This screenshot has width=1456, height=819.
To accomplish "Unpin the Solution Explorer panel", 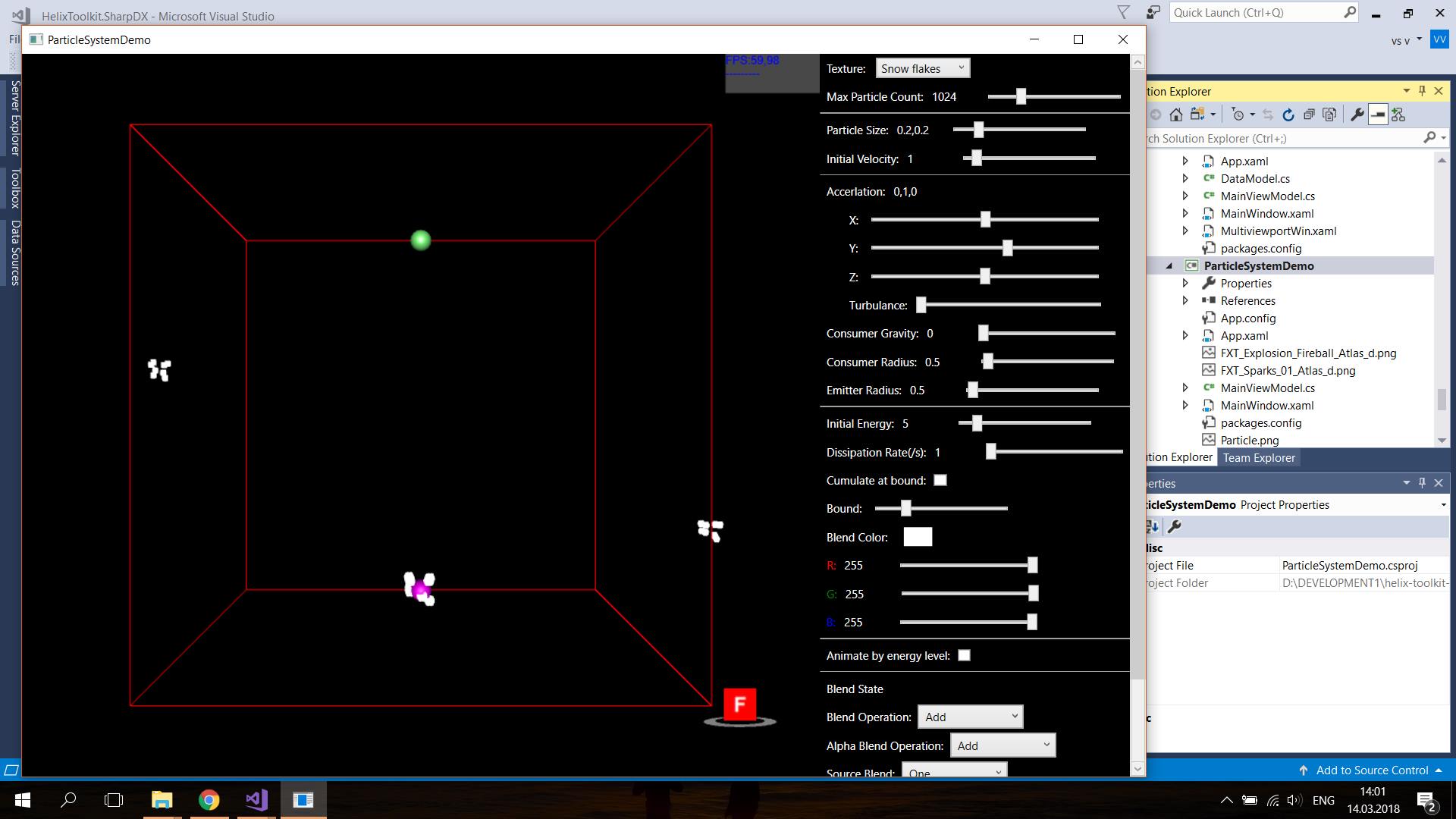I will 1421,90.
